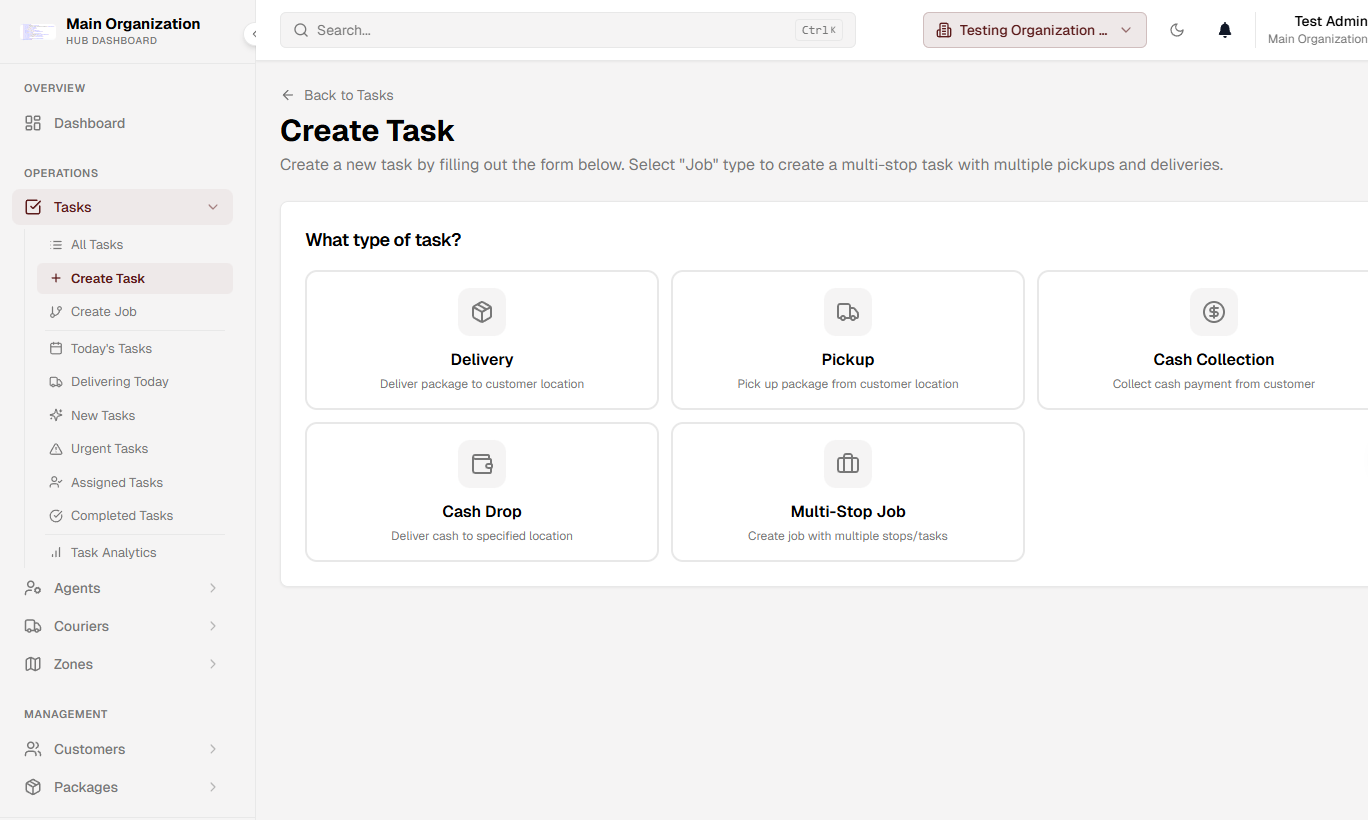Screen dimensions: 1368x820
Task: Choose the Pickup task type title
Action: [848, 360]
